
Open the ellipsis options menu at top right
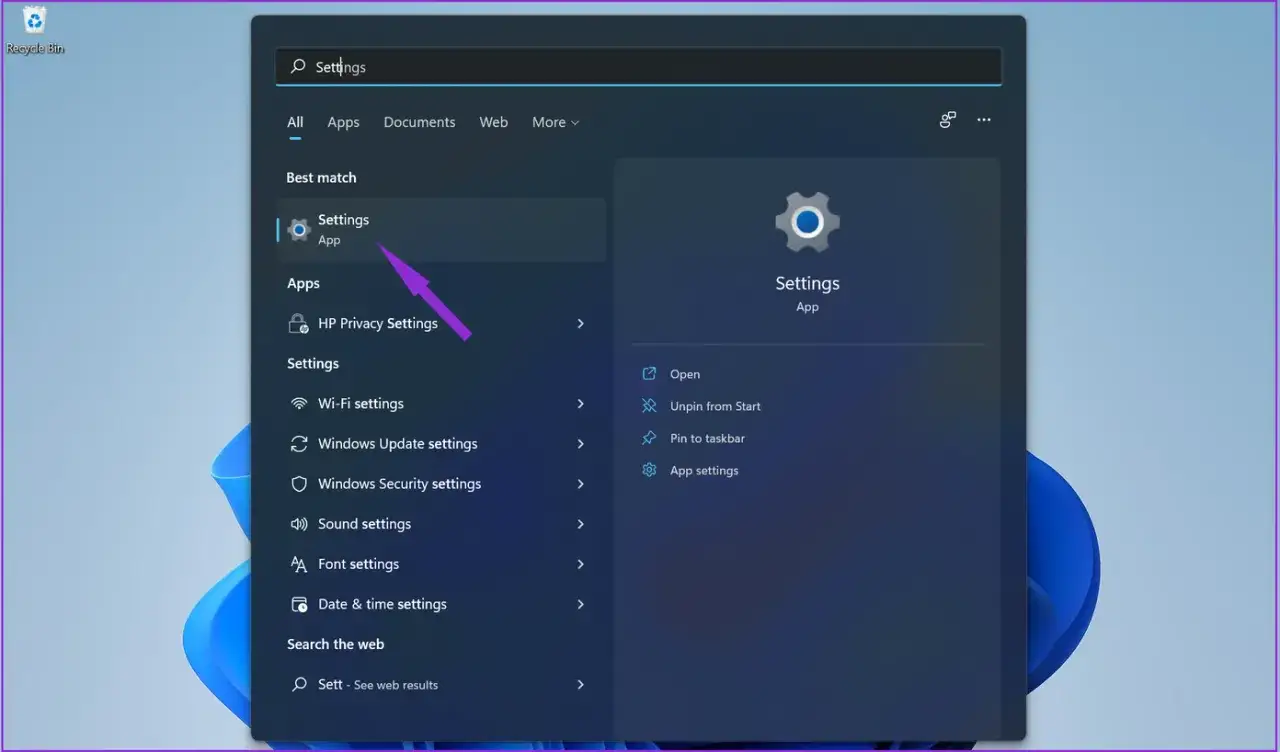click(x=984, y=120)
